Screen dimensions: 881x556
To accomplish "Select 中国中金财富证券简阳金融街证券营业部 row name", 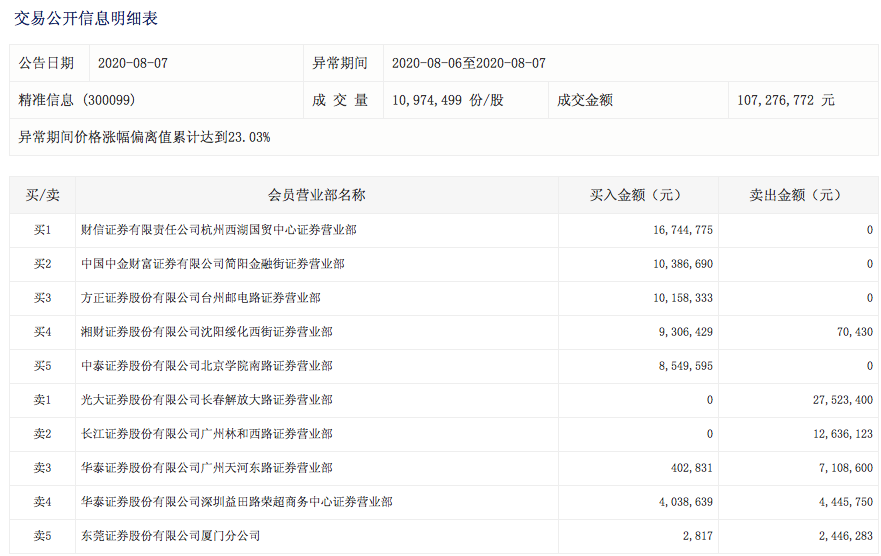I will 212,264.
